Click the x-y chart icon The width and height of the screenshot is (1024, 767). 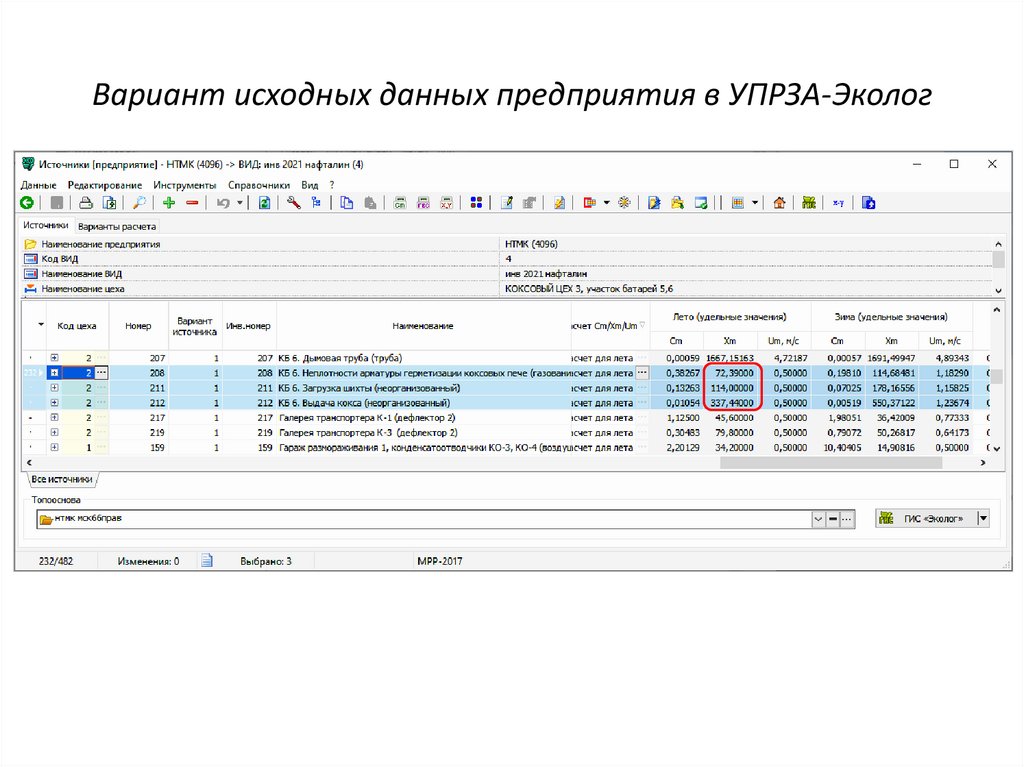pos(839,202)
